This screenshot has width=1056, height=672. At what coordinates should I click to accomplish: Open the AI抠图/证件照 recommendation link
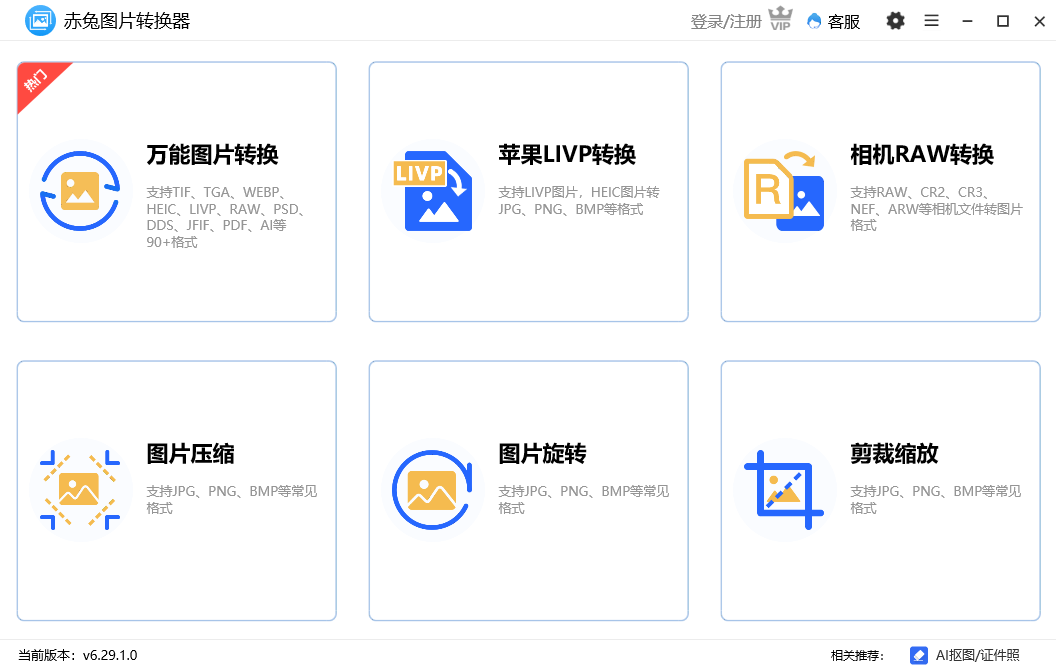click(980, 655)
